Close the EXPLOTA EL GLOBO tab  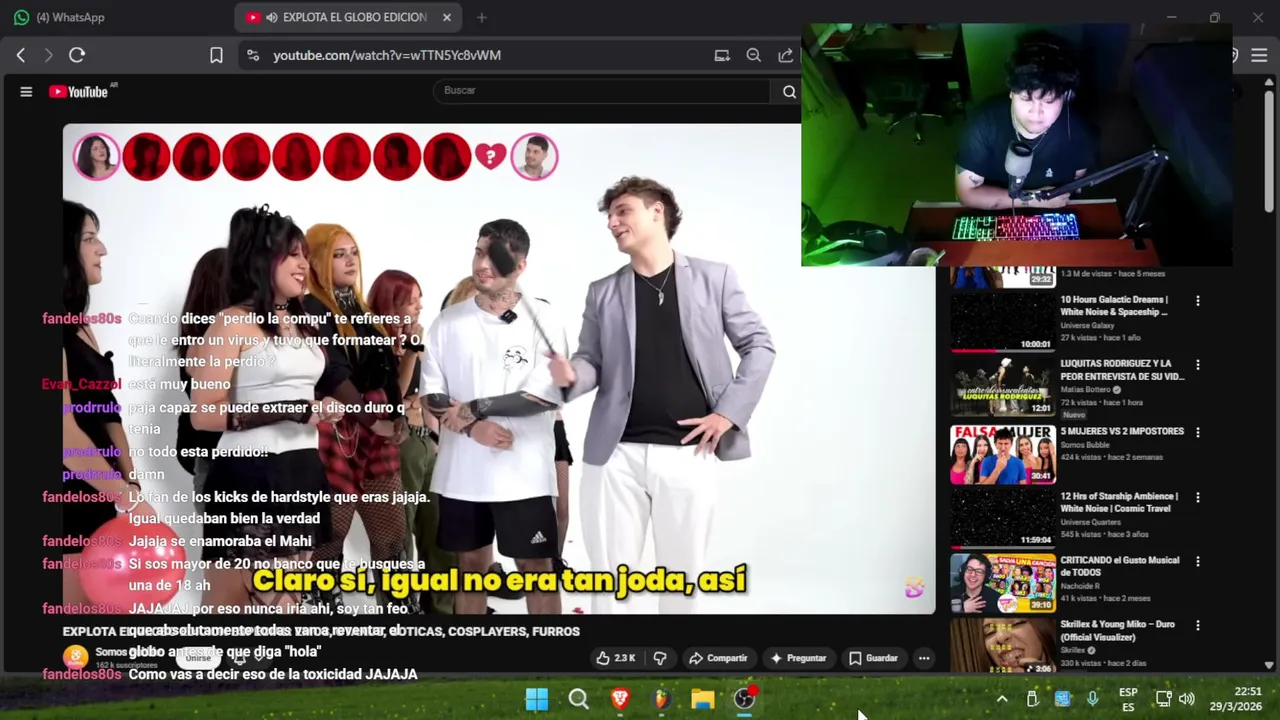(x=447, y=17)
